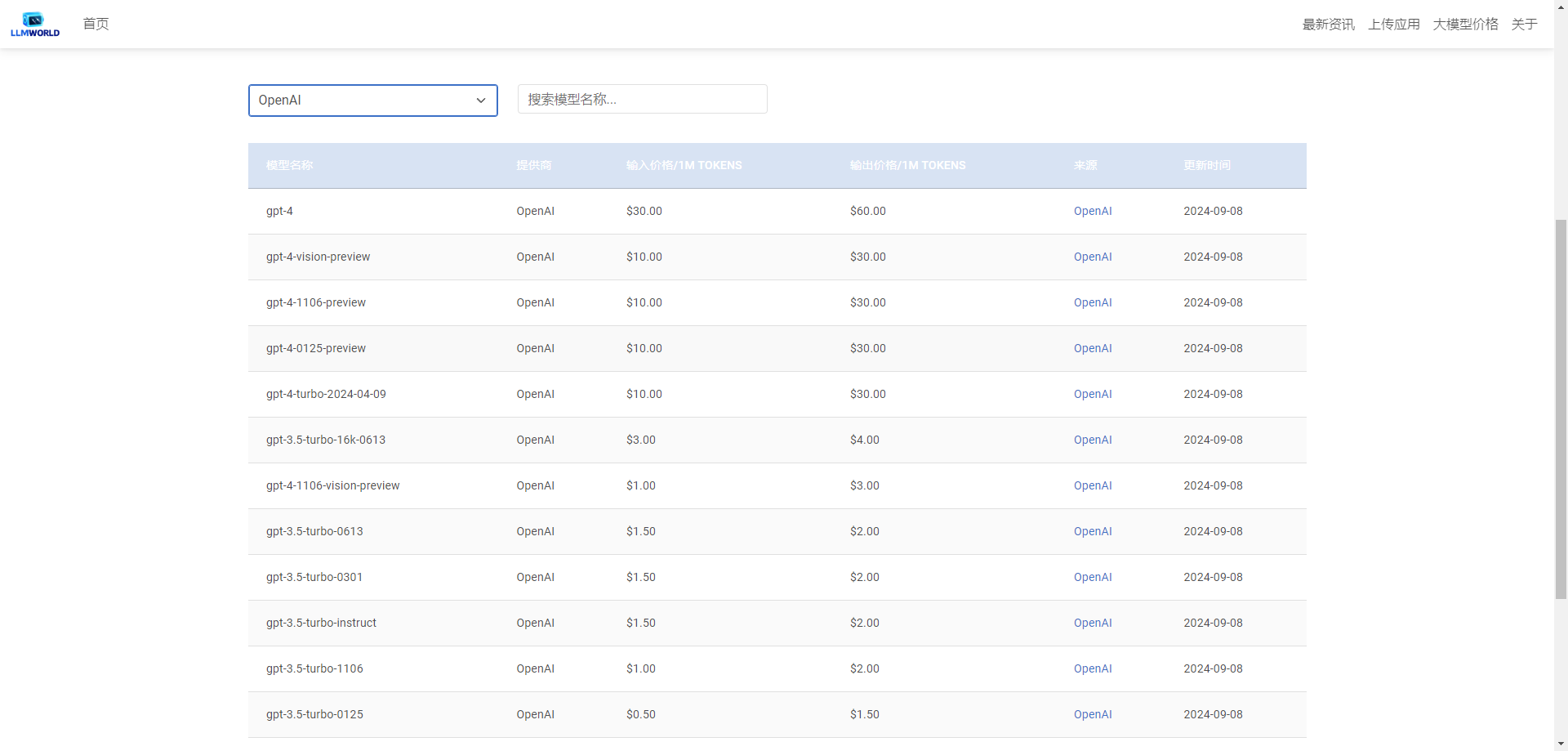Select the gpt-3.5-turbo-1106 model name
Viewport: 1568px width, 751px height.
tap(314, 668)
